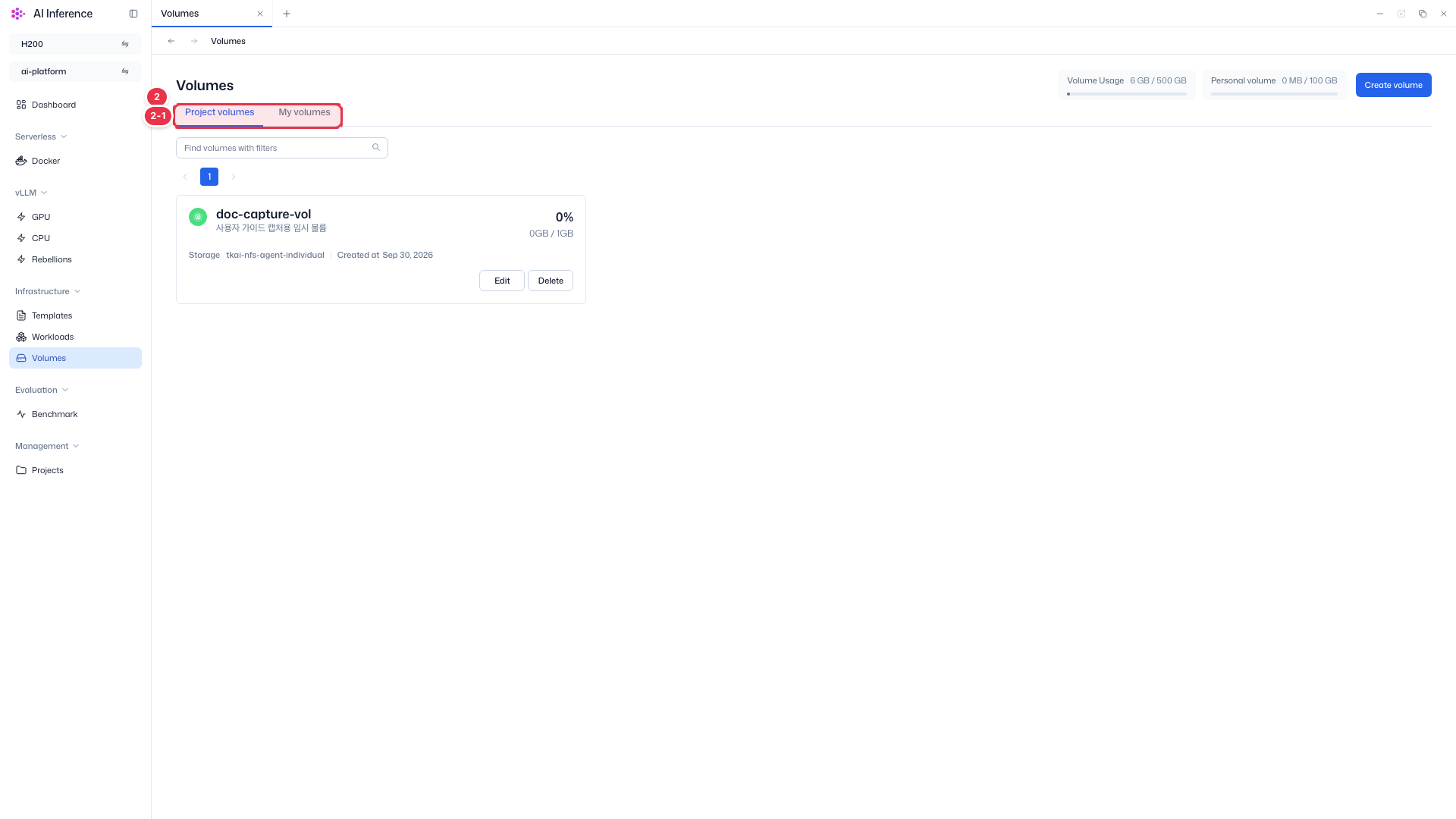This screenshot has height=819, width=1456.
Task: Open the Projects folder icon
Action: point(21,470)
